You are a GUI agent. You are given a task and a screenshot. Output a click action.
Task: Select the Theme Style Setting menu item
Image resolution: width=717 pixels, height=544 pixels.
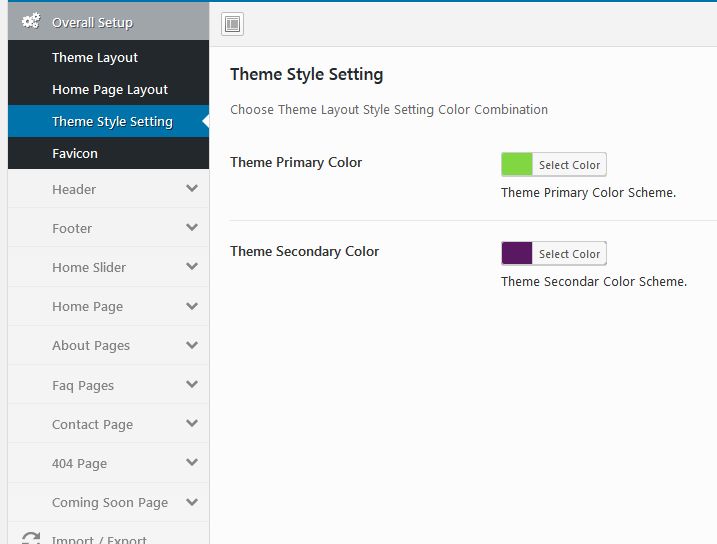coord(112,121)
